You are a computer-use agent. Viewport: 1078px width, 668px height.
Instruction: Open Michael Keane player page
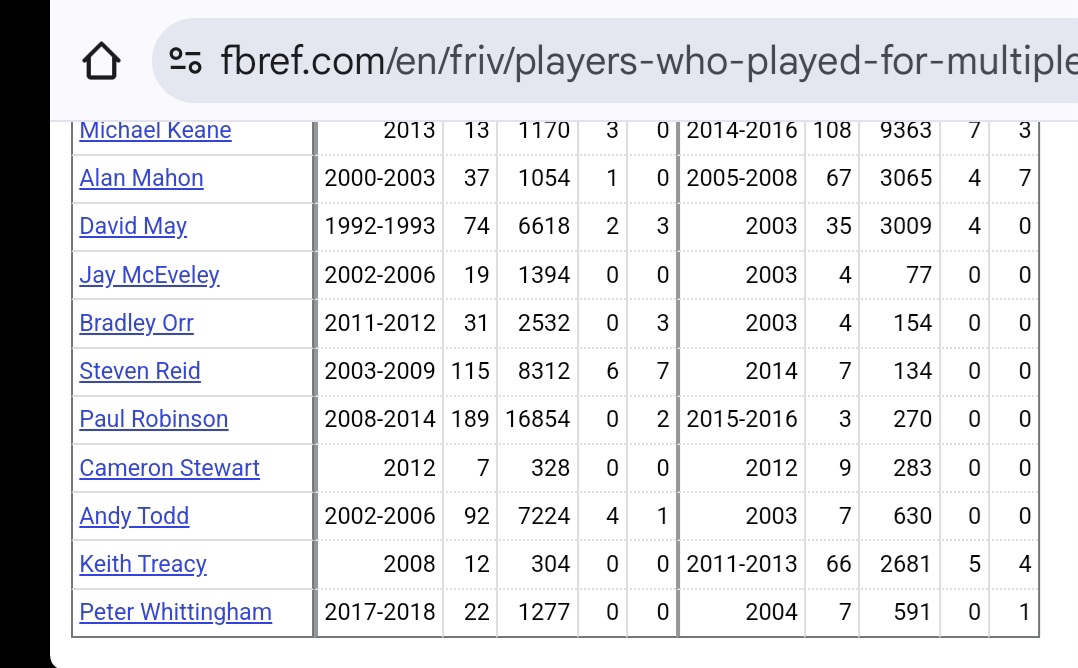tap(155, 130)
